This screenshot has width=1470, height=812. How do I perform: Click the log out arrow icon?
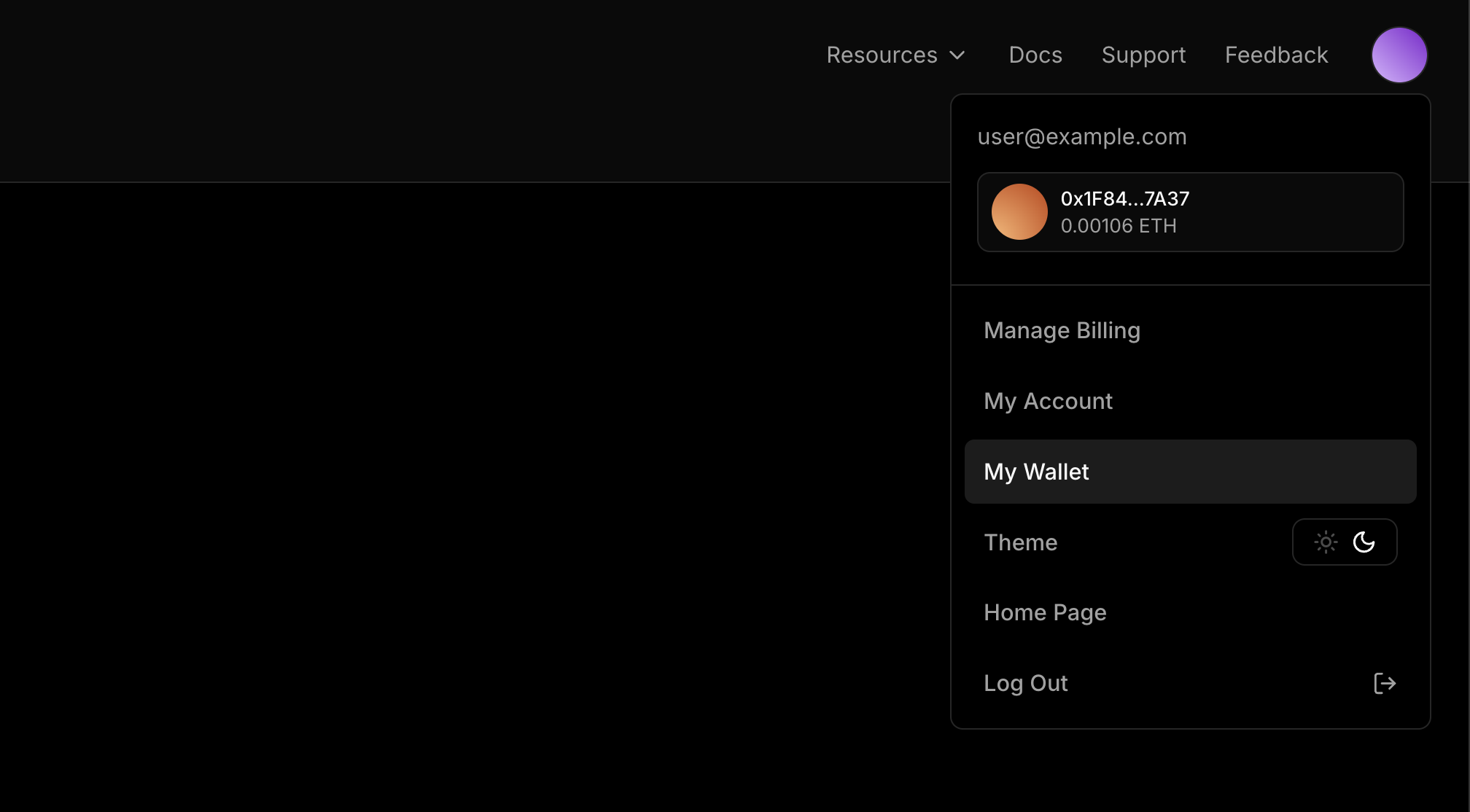pyautogui.click(x=1384, y=683)
